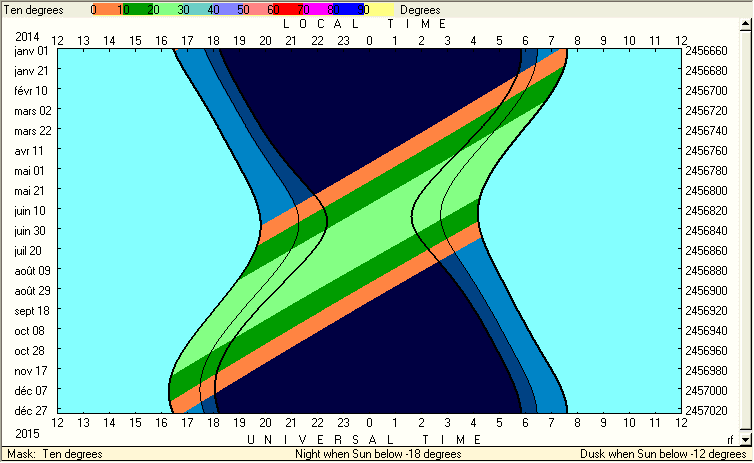
Task: Click Julian date '2456820'
Action: pyautogui.click(x=706, y=211)
